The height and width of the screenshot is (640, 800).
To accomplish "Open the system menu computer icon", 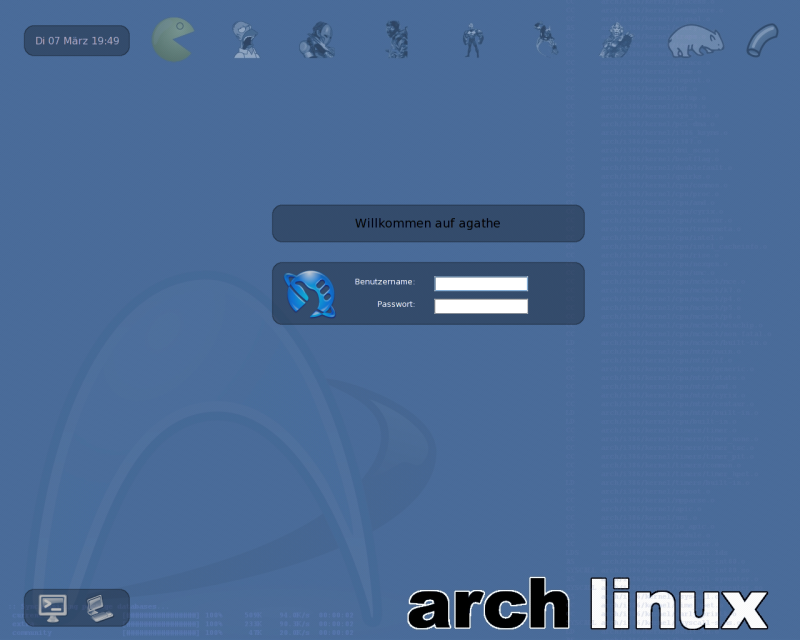I will coord(99,608).
